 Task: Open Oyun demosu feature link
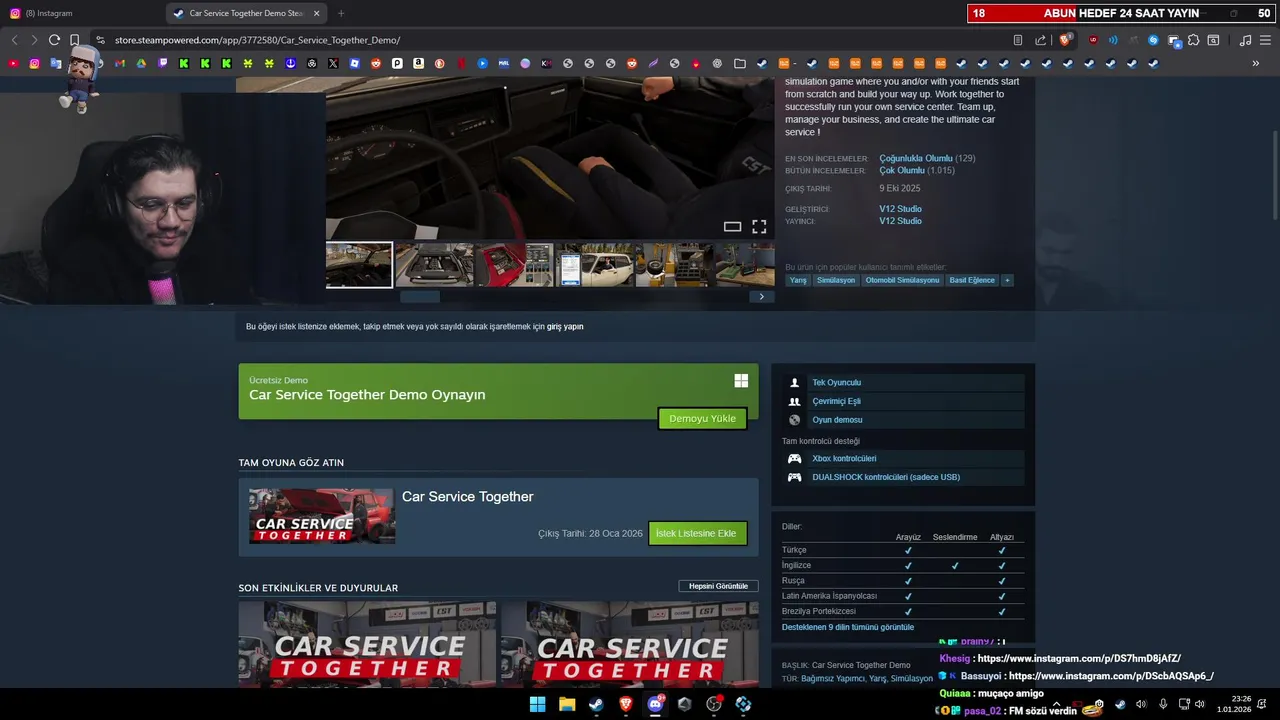(837, 420)
